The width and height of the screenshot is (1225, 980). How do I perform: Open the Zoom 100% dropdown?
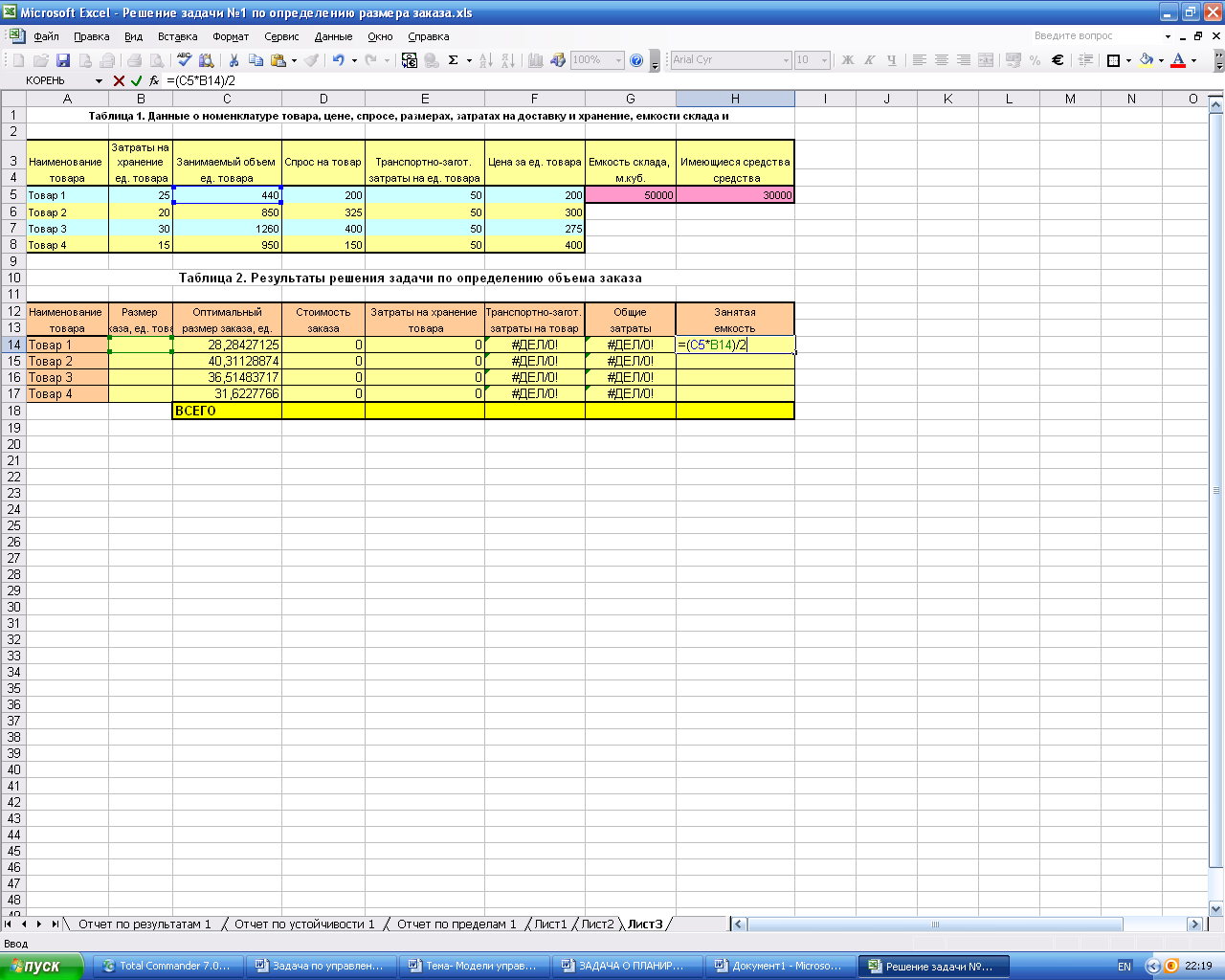[618, 59]
